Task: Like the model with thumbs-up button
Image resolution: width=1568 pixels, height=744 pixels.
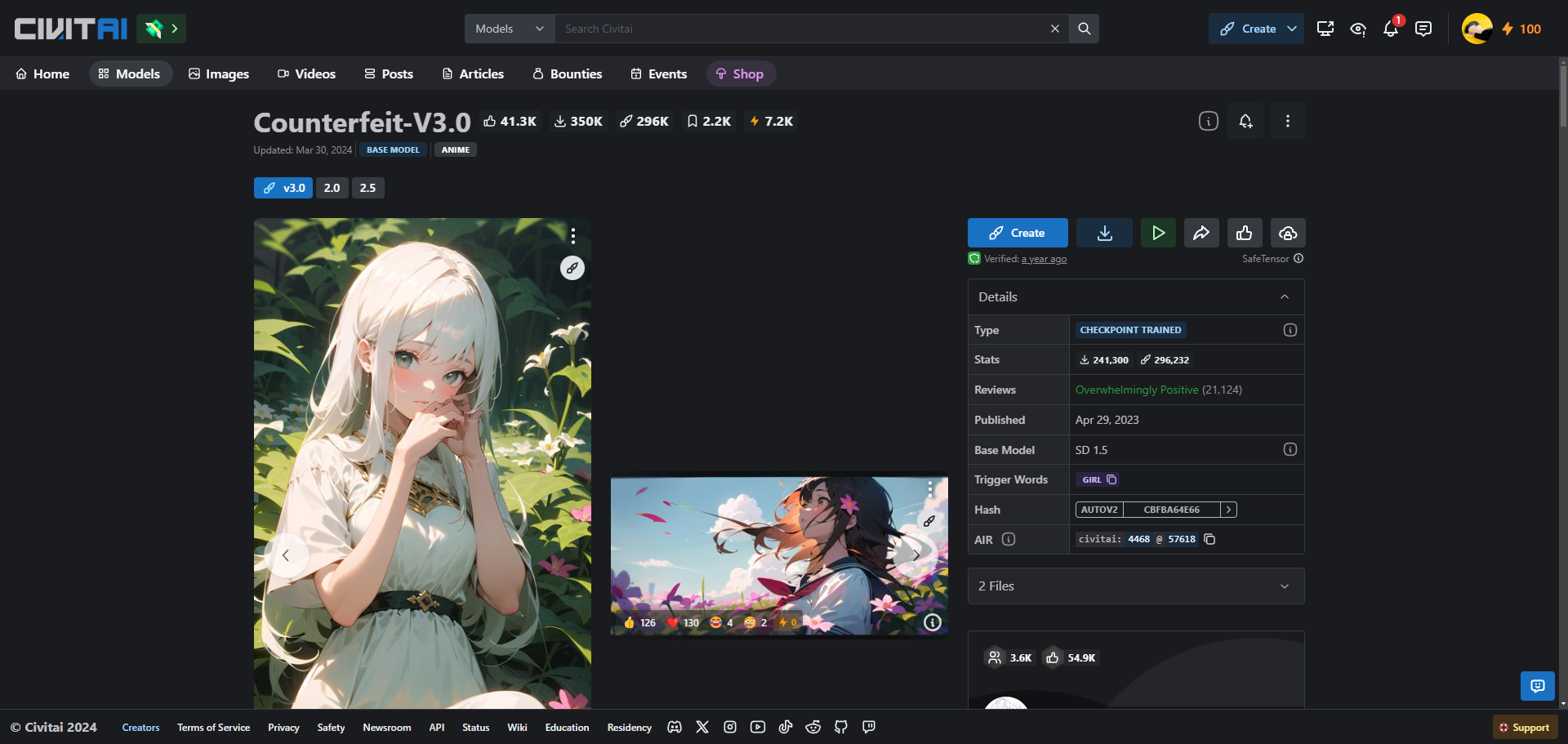Action: coord(1245,233)
